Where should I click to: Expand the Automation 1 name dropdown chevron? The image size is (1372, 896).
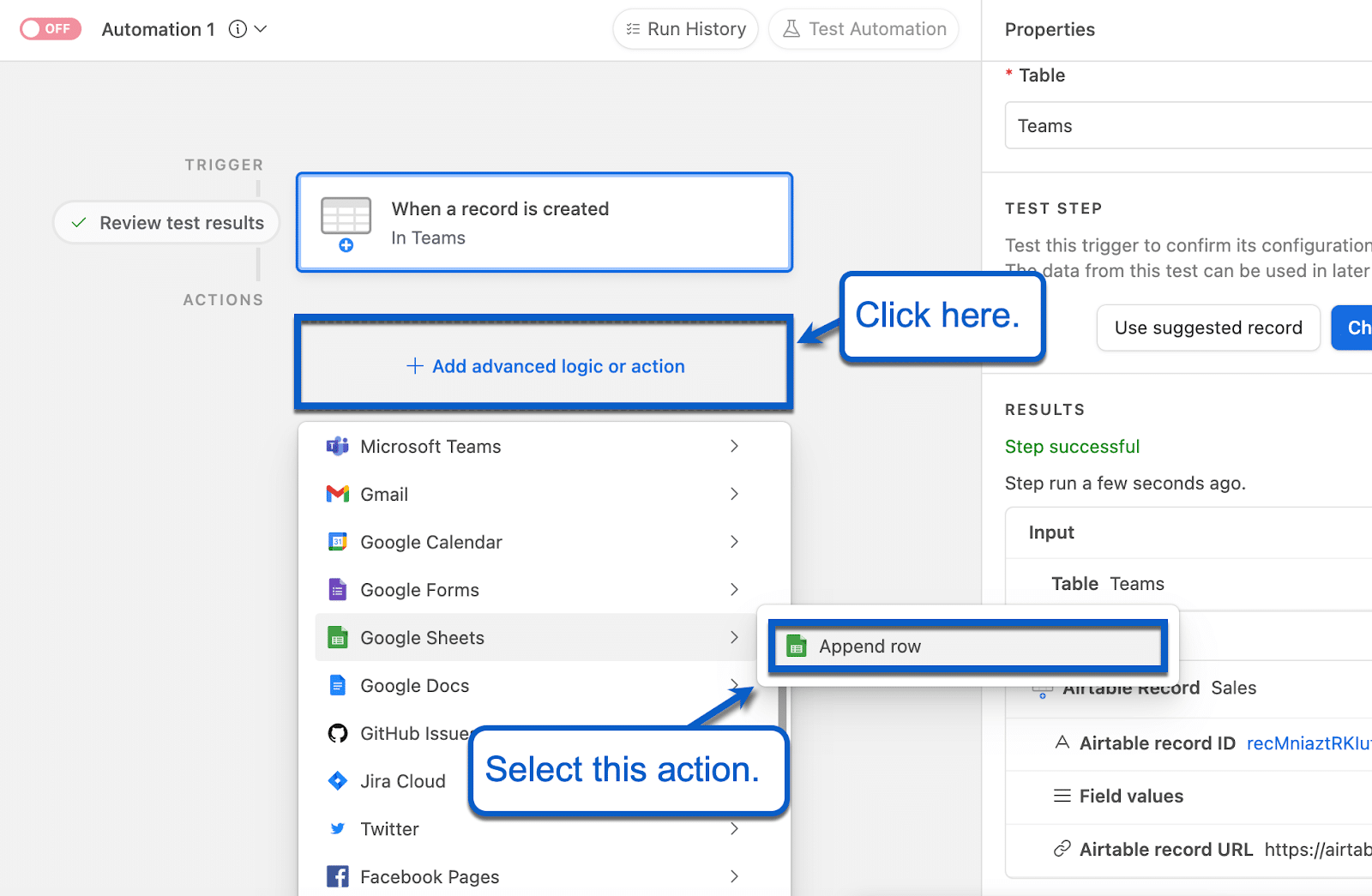tap(261, 29)
